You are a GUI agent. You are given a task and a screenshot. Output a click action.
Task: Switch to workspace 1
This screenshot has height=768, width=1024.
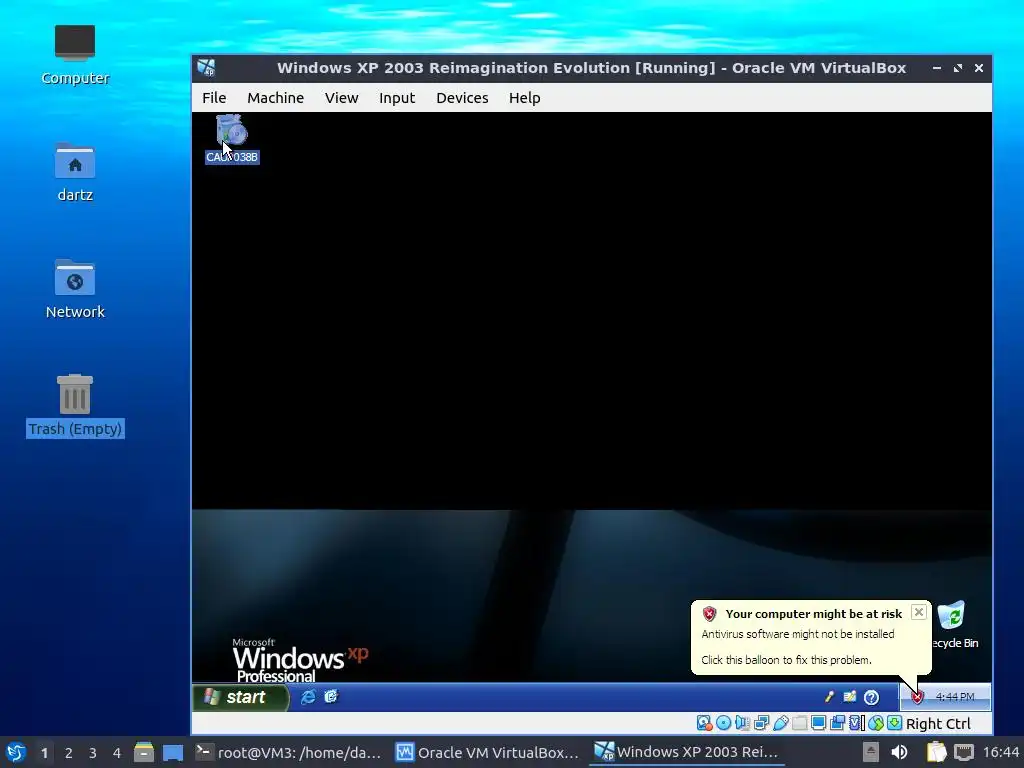click(x=44, y=753)
